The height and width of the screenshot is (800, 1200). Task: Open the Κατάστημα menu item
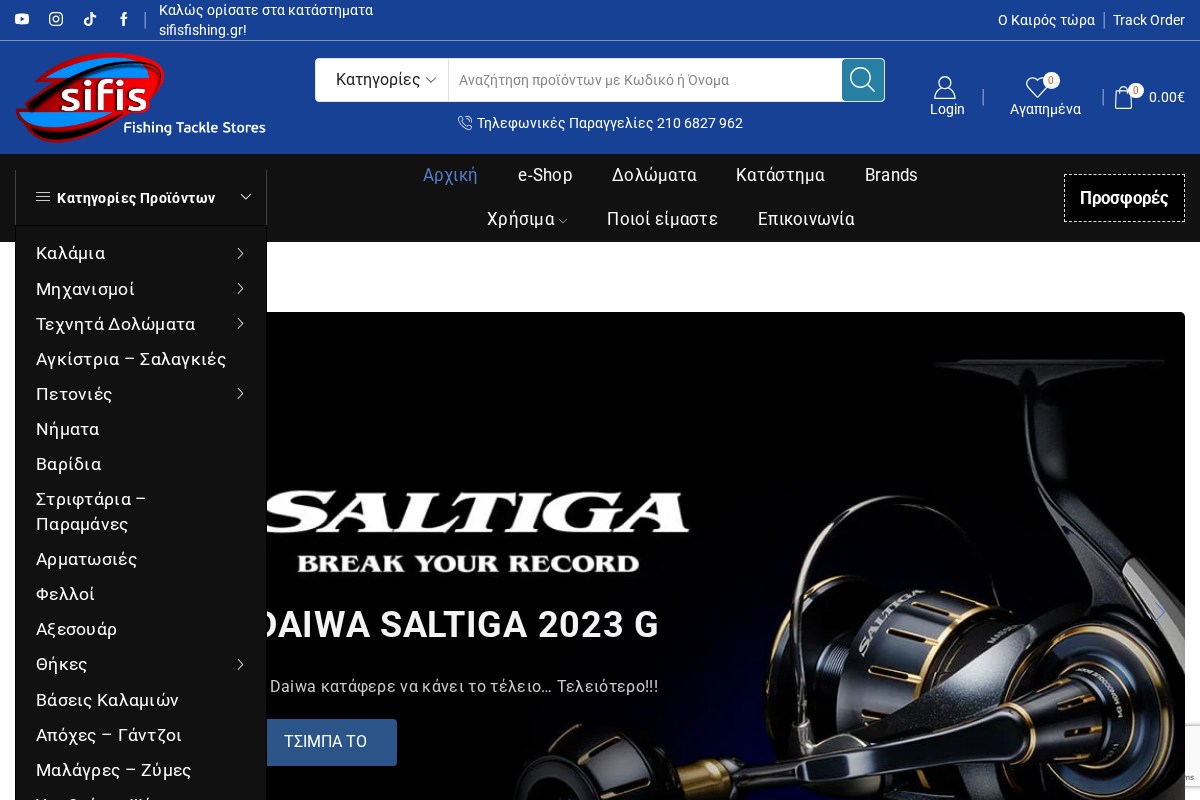(x=780, y=175)
